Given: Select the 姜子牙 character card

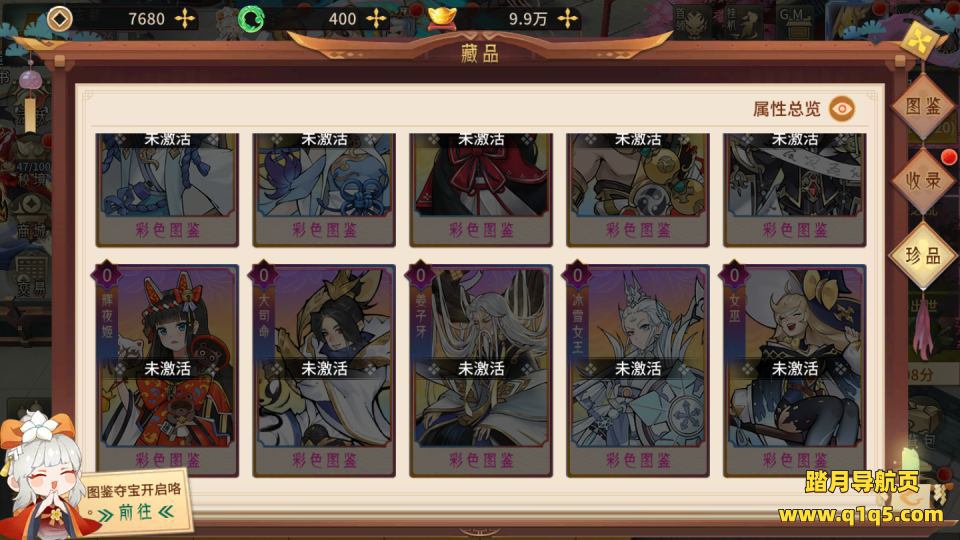Looking at the screenshot, I should click(x=481, y=370).
